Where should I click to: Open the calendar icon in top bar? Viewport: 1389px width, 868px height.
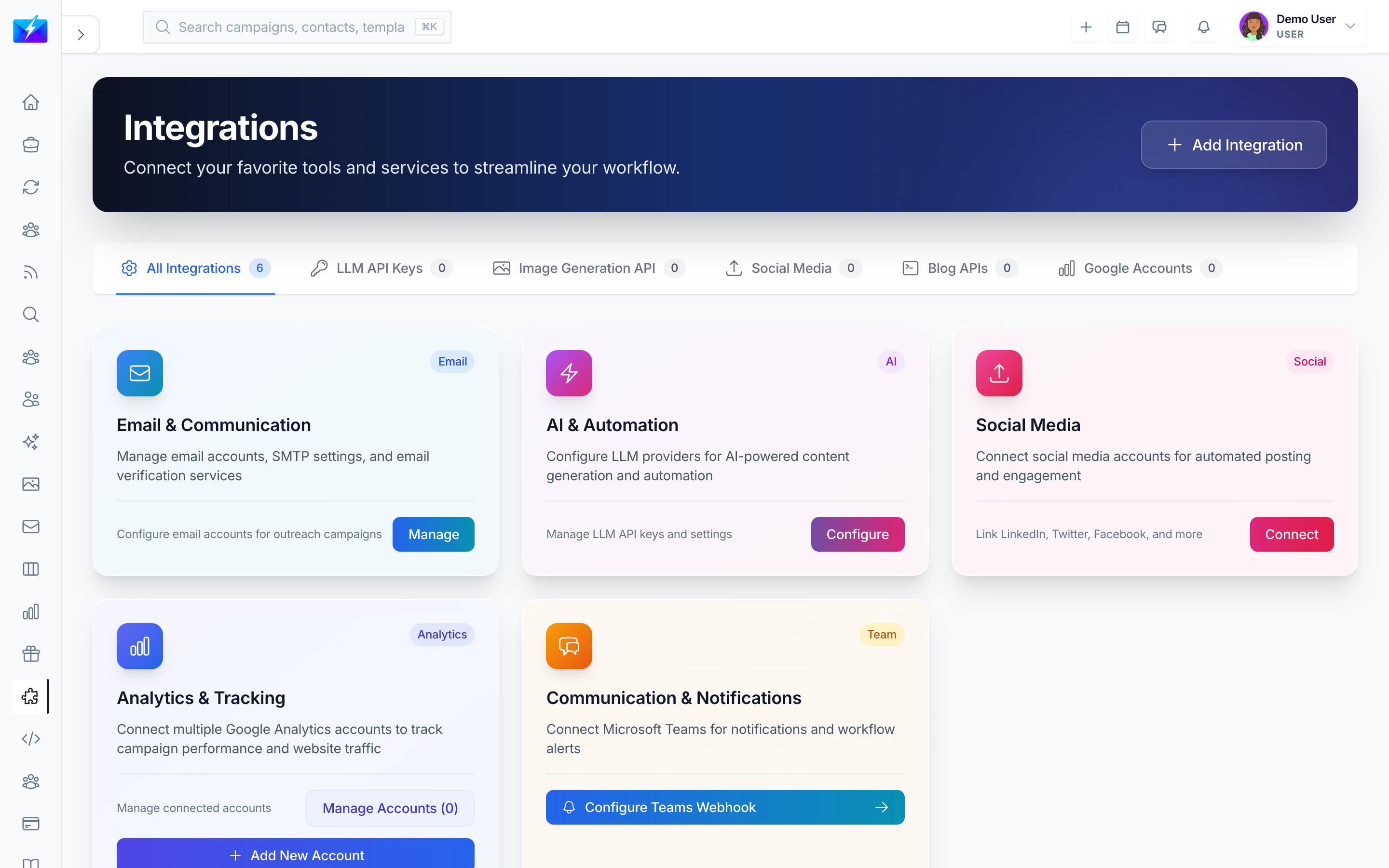1123,27
